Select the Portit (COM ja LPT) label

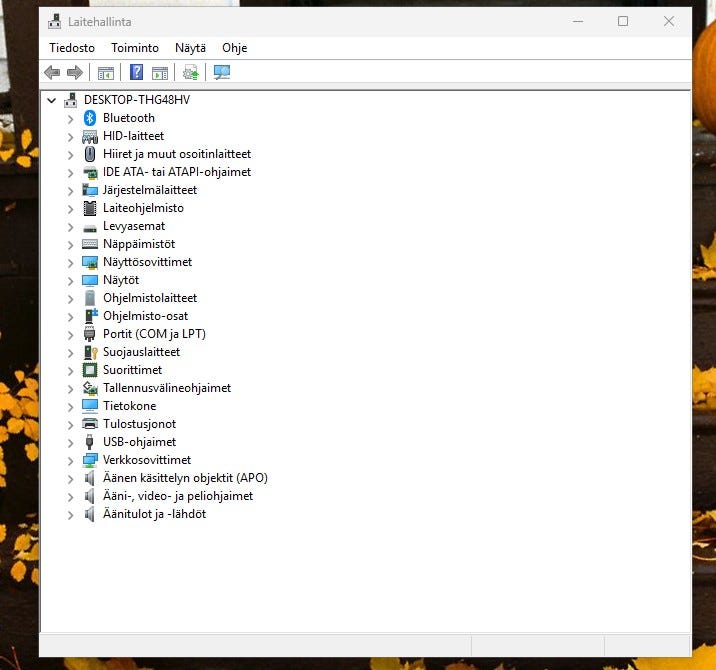pos(154,334)
